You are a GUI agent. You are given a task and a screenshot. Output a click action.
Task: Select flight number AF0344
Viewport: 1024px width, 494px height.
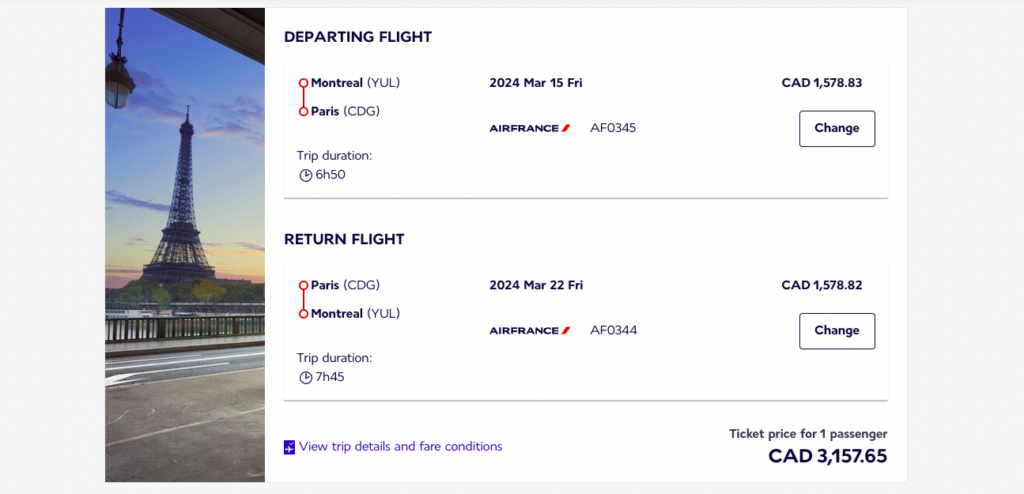[x=613, y=330]
